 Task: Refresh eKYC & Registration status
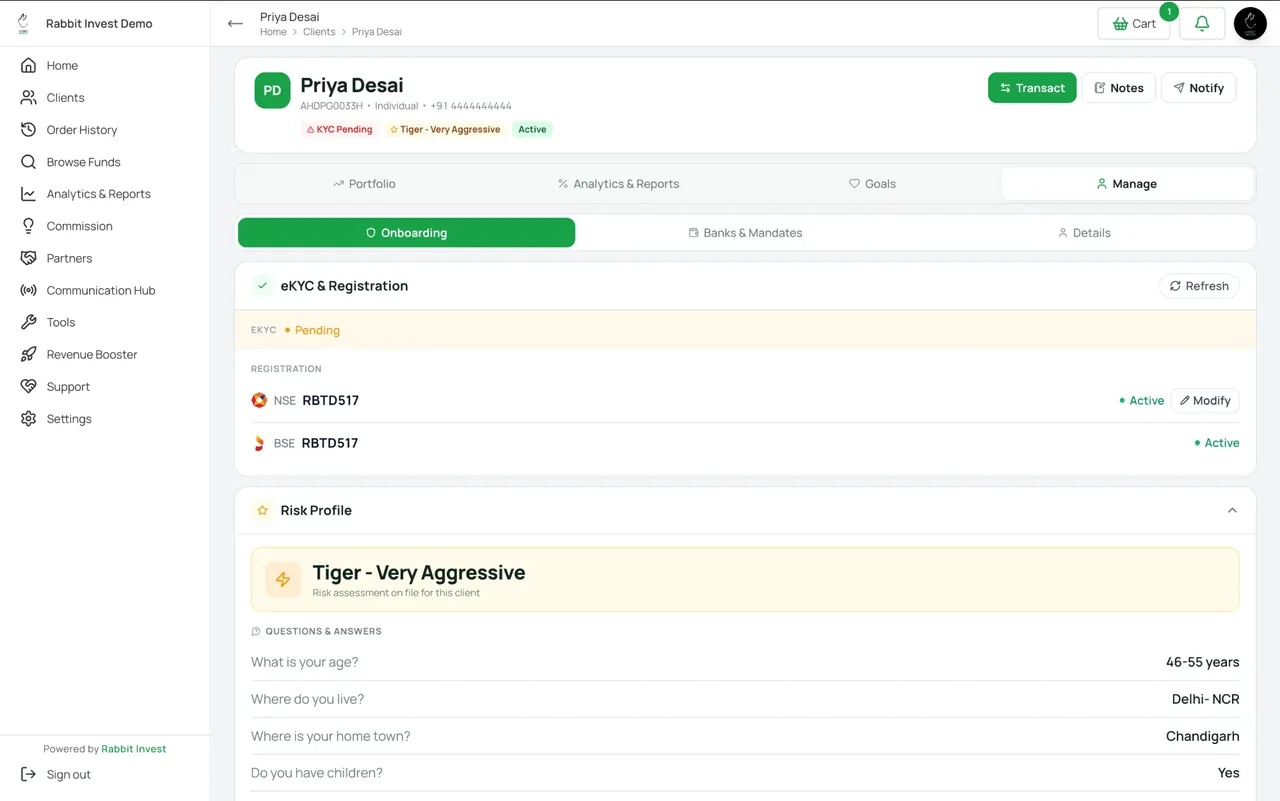pyautogui.click(x=1199, y=286)
